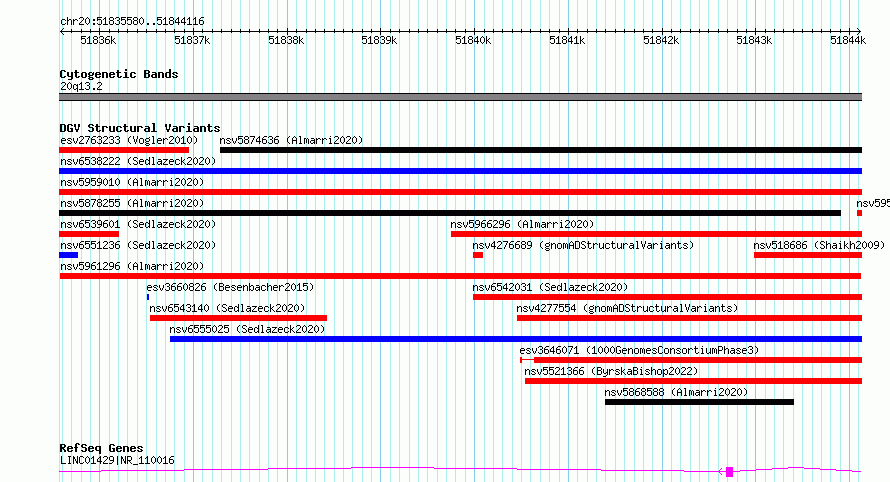
Task: Click the Cytogenetic Bands track title
Action: 119,74
